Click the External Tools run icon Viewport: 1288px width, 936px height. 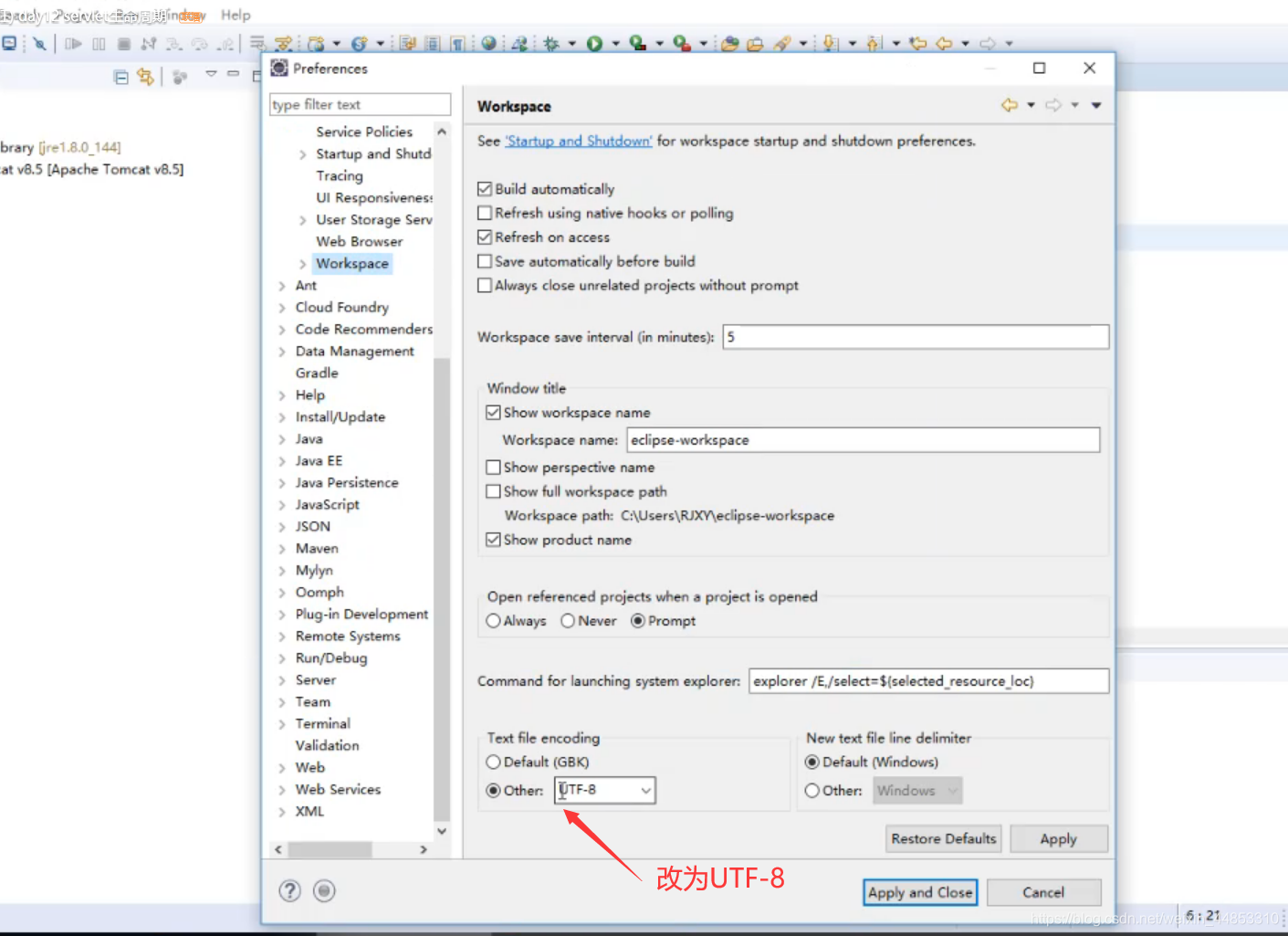click(681, 43)
